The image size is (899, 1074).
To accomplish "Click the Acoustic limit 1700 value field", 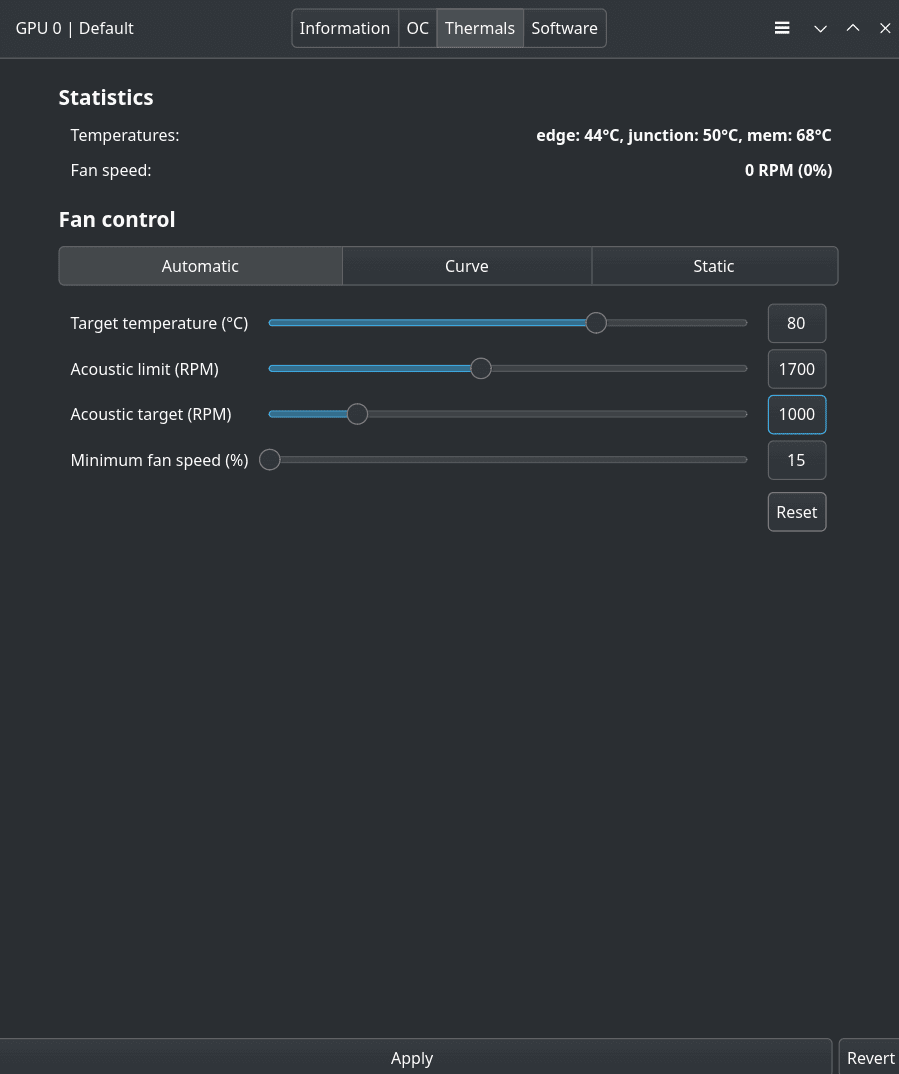I will (x=797, y=369).
